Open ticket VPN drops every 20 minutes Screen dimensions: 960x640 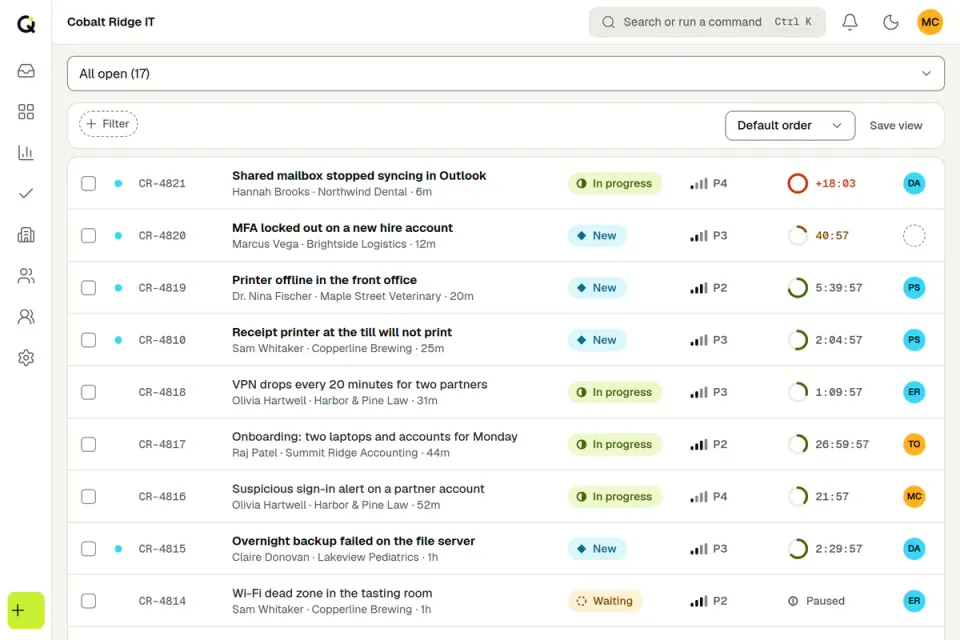(x=359, y=385)
